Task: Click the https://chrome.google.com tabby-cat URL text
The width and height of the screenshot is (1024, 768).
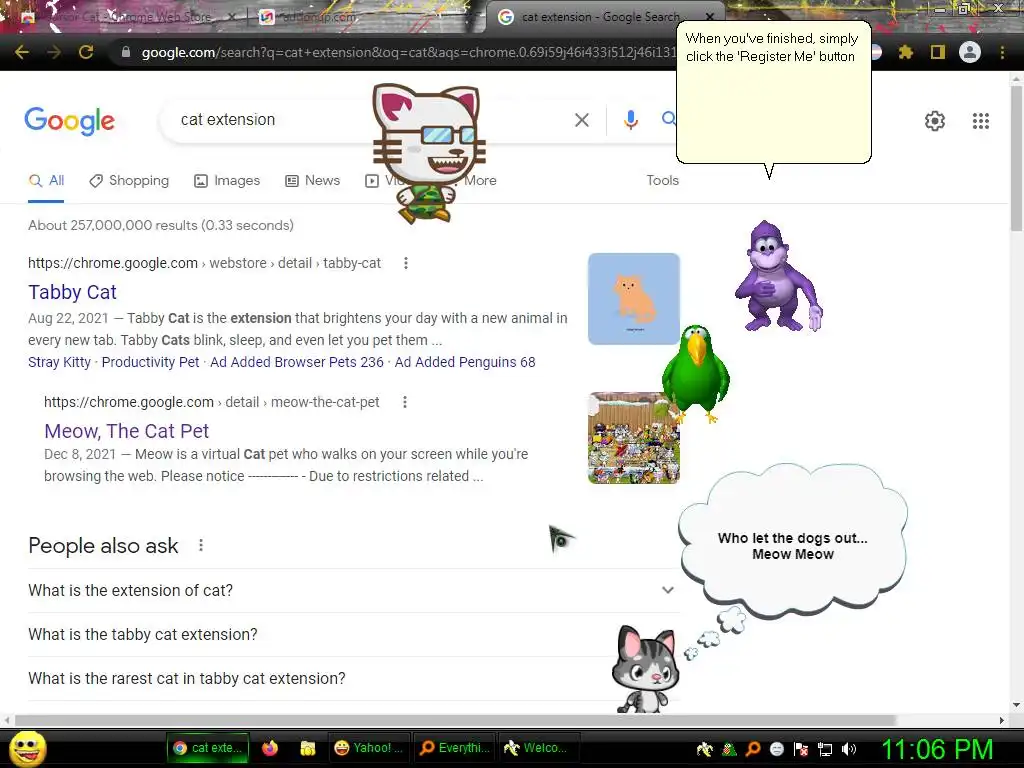Action: click(x=204, y=263)
